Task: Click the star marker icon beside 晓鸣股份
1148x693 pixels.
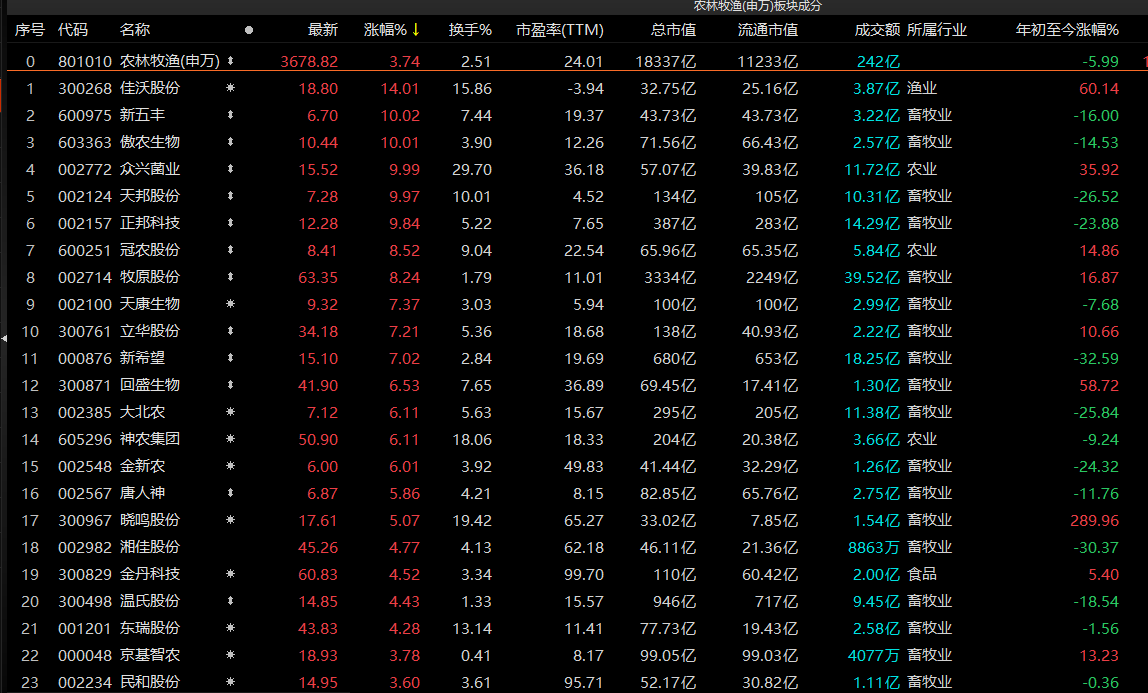Action: coord(230,520)
